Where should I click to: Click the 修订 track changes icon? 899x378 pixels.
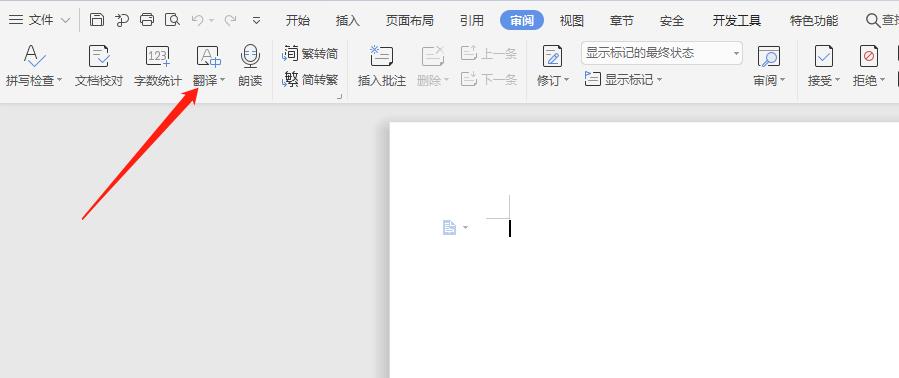[553, 57]
